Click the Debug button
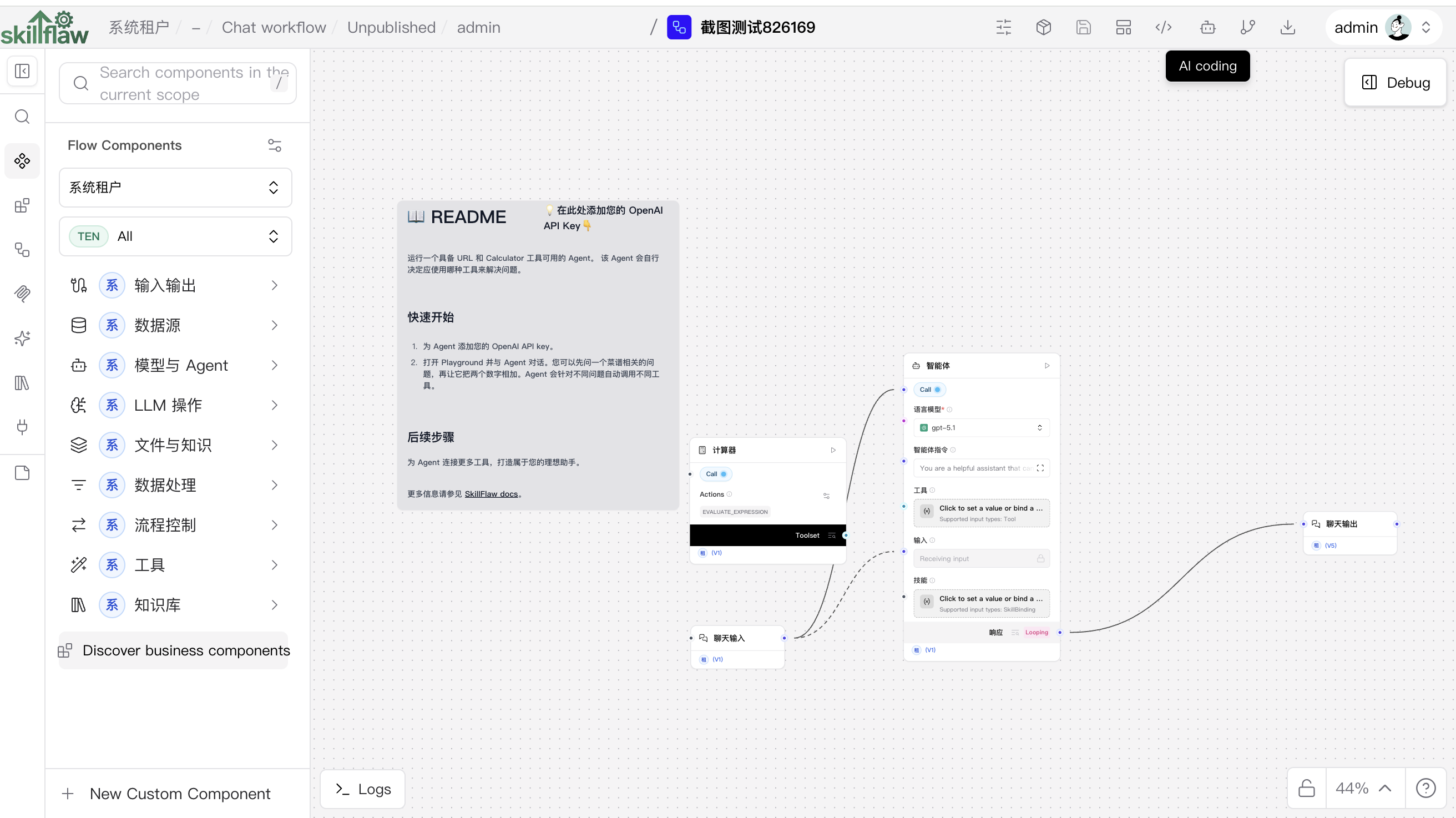The width and height of the screenshot is (1456, 818). coord(1395,83)
